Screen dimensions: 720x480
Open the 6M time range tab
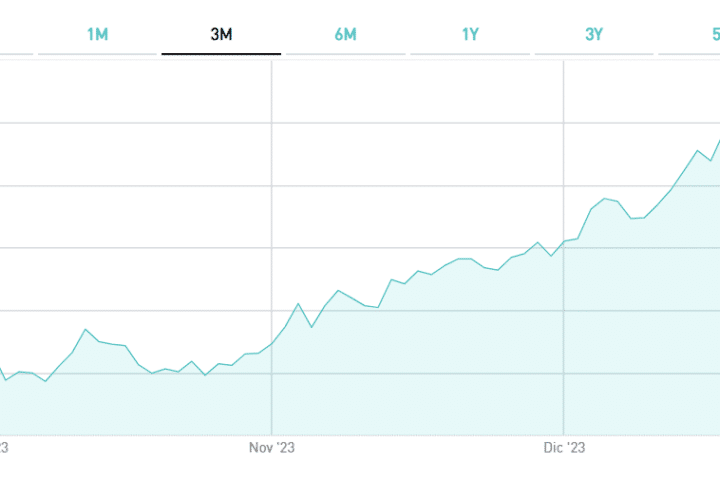point(345,34)
